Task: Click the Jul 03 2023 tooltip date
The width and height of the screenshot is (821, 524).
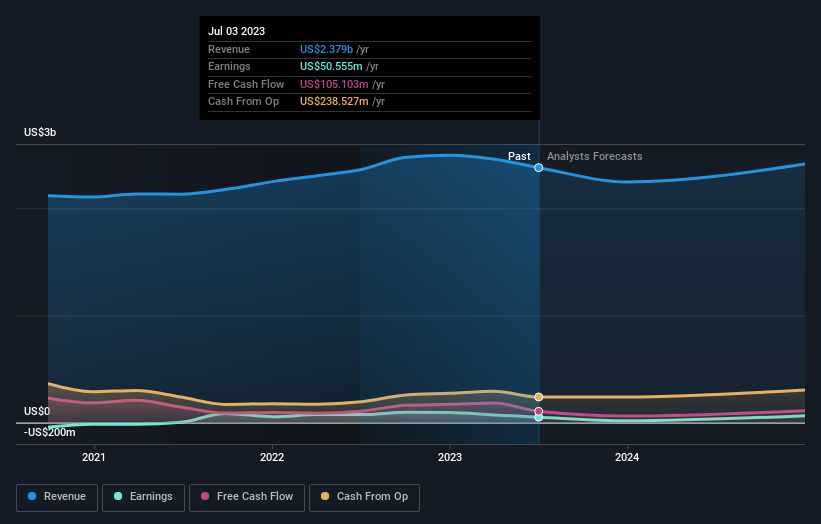Action: pyautogui.click(x=236, y=31)
